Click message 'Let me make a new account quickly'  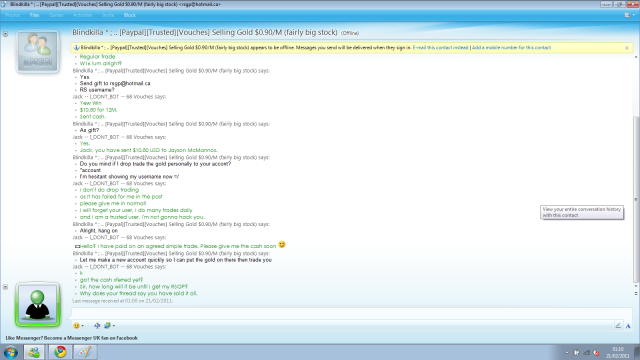(176, 260)
